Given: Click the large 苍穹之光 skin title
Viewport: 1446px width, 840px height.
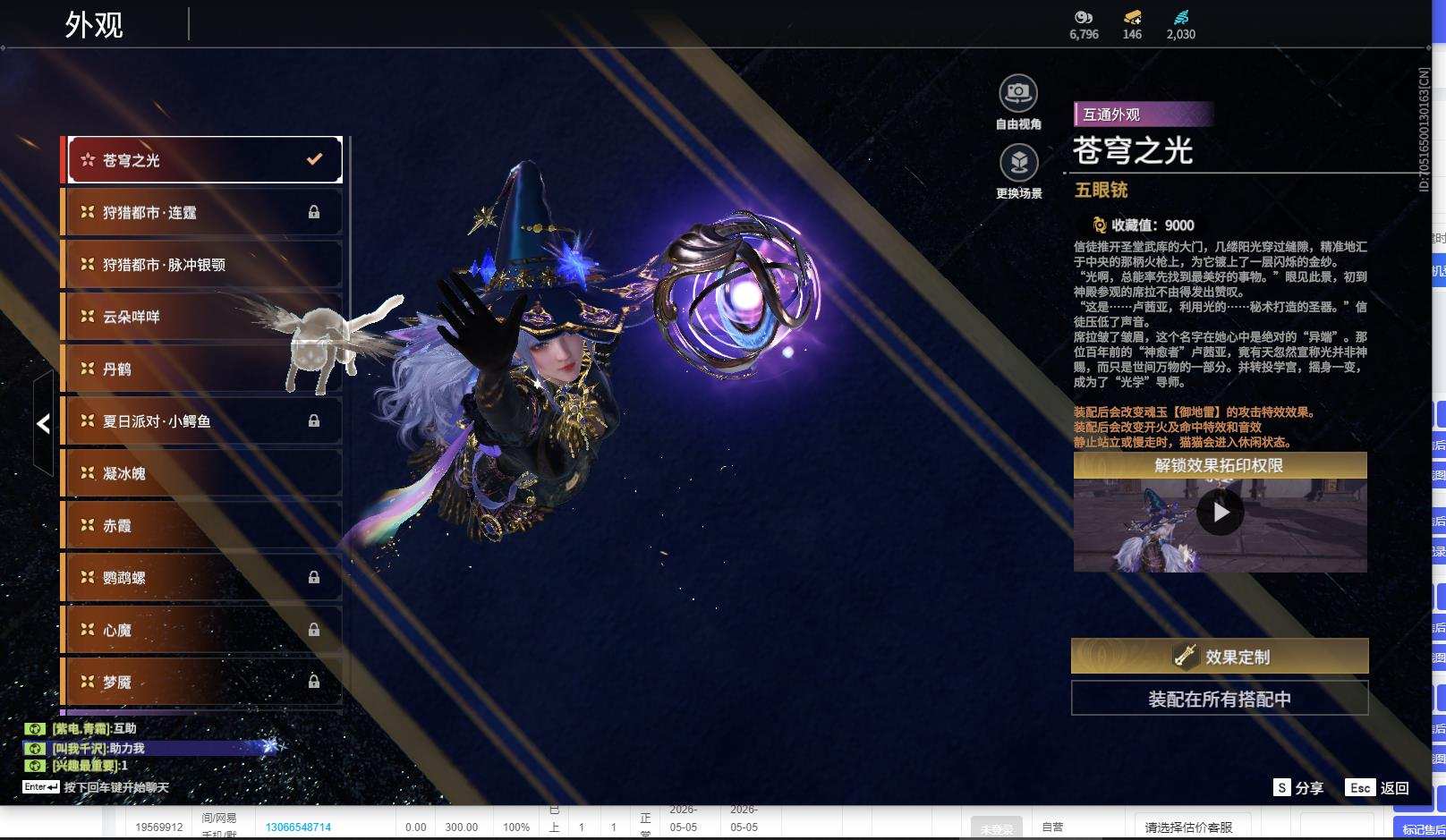Looking at the screenshot, I should point(1133,150).
